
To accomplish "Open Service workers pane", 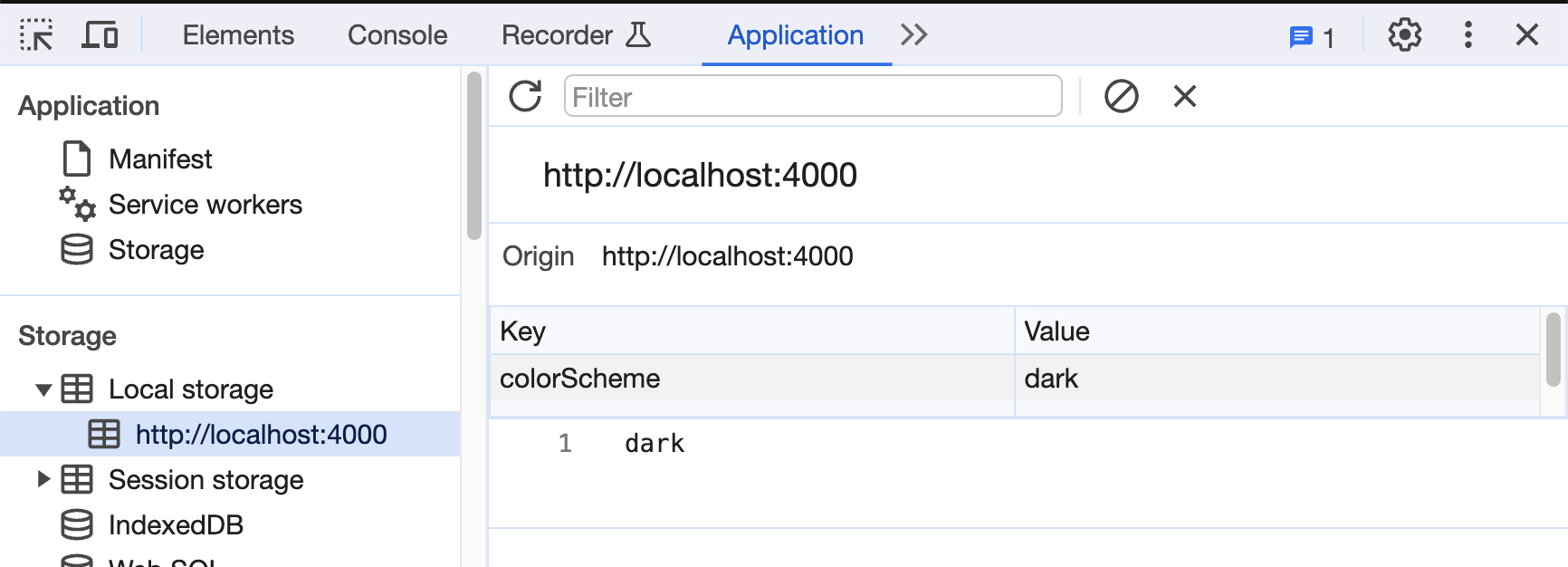I will tap(205, 205).
